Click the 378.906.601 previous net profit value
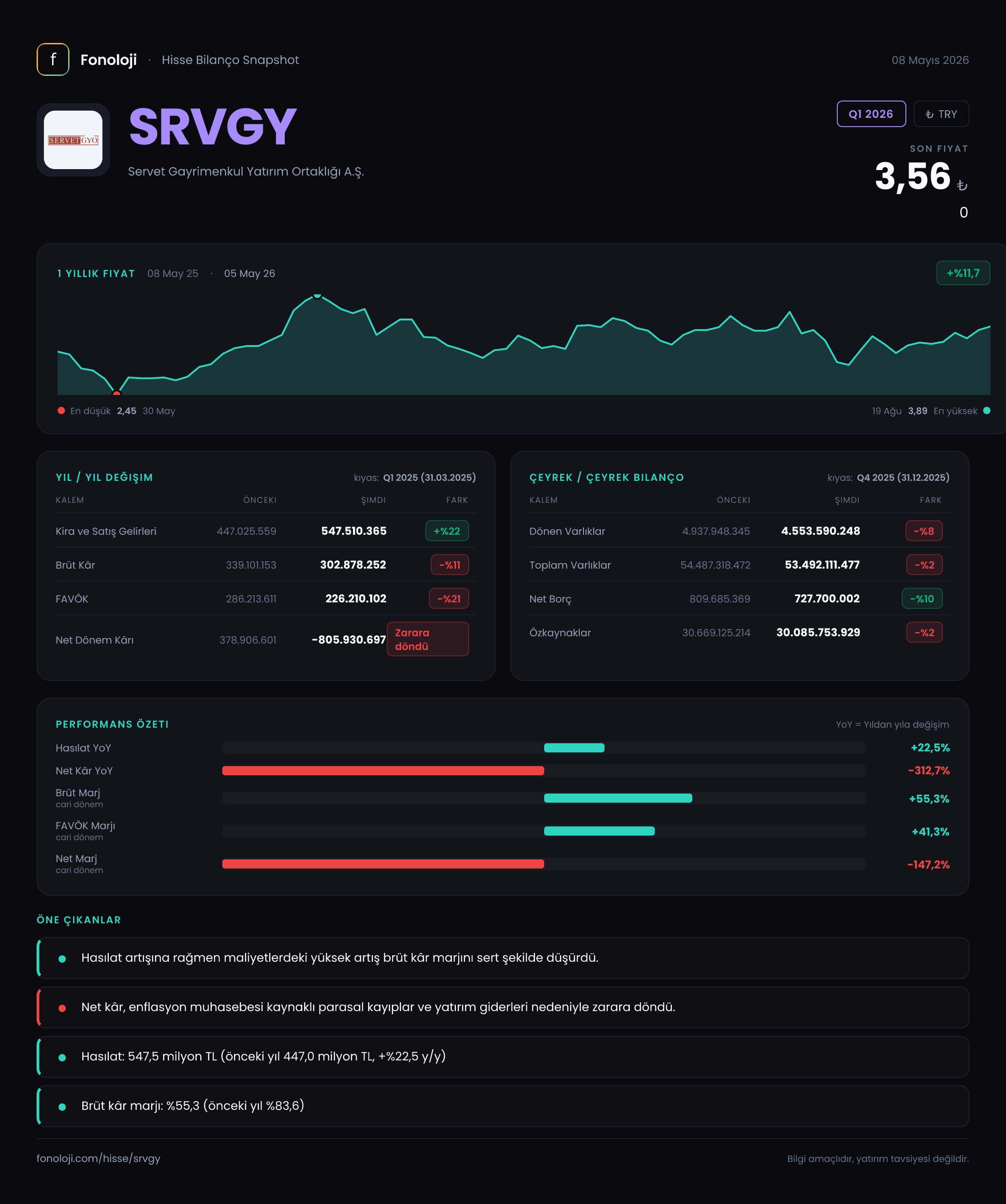The height and width of the screenshot is (1204, 1006). click(248, 640)
